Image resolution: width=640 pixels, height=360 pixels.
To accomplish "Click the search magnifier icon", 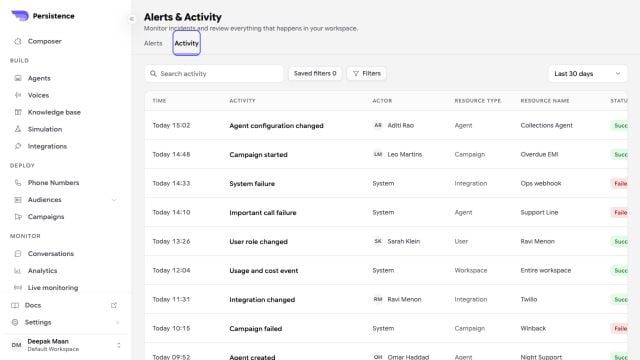I will point(153,73).
